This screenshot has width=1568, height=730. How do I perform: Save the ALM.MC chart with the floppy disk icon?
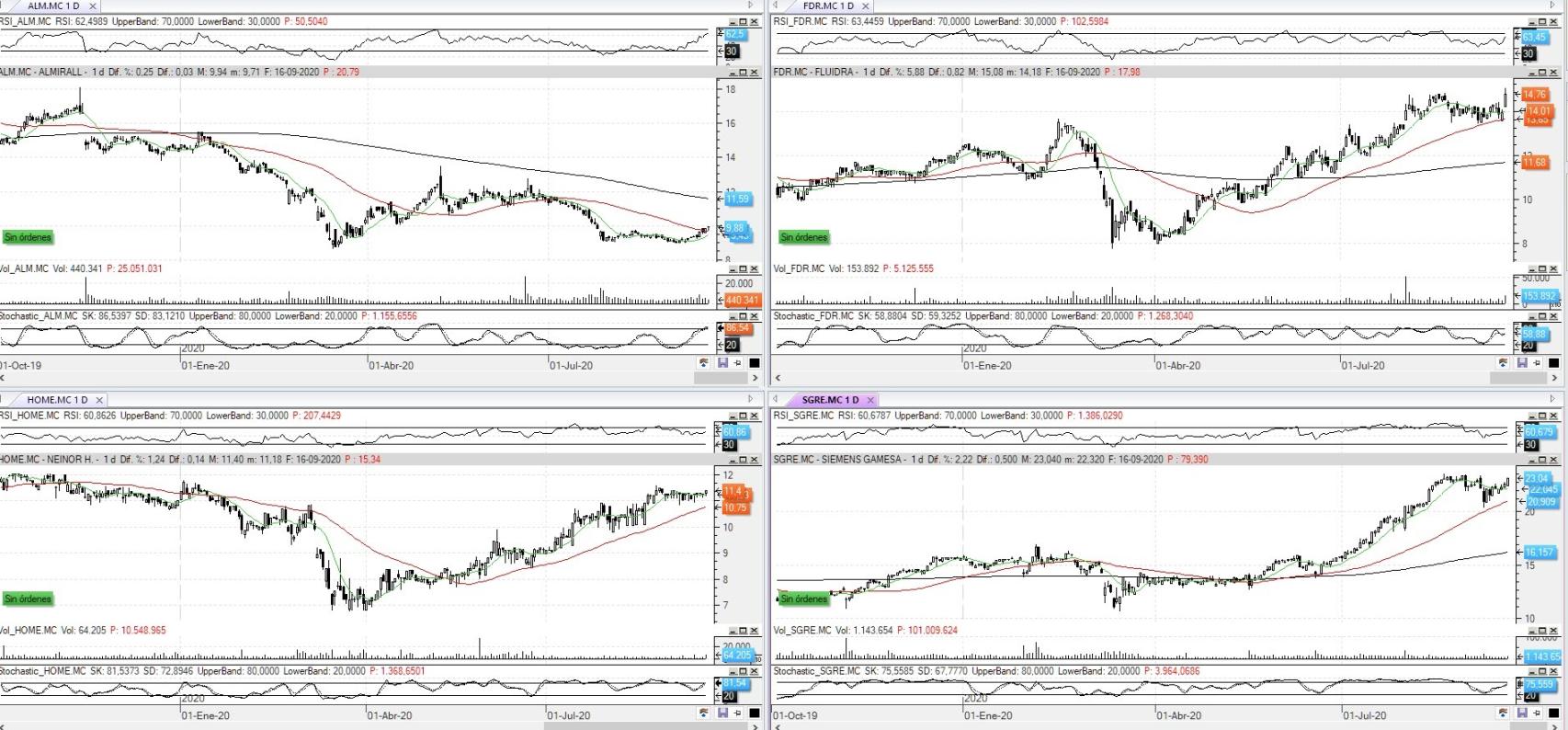pos(722,362)
